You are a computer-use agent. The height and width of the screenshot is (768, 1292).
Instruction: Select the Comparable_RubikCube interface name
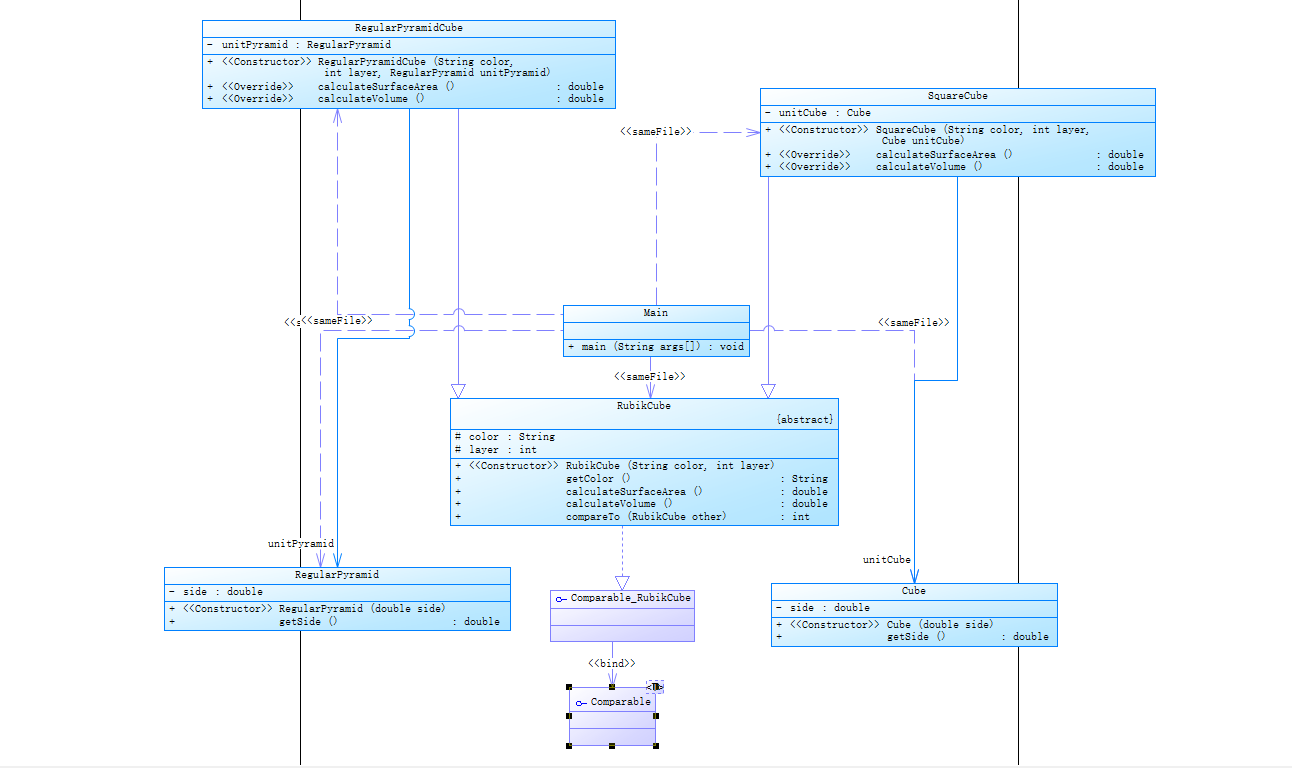pos(631,598)
